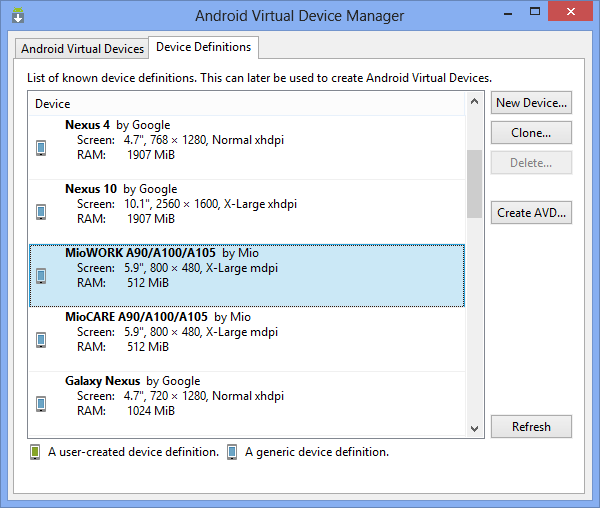The width and height of the screenshot is (600, 508).
Task: Click the Nexus 10 device icon
Action: click(x=41, y=212)
